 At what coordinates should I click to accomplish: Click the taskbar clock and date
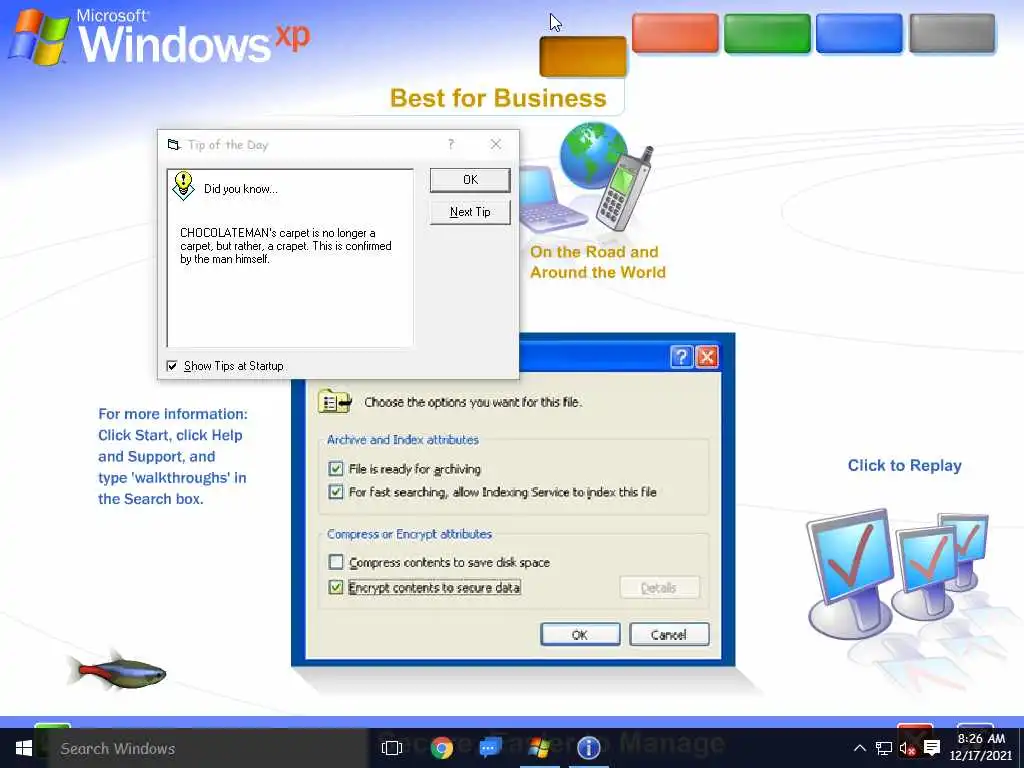click(x=981, y=747)
